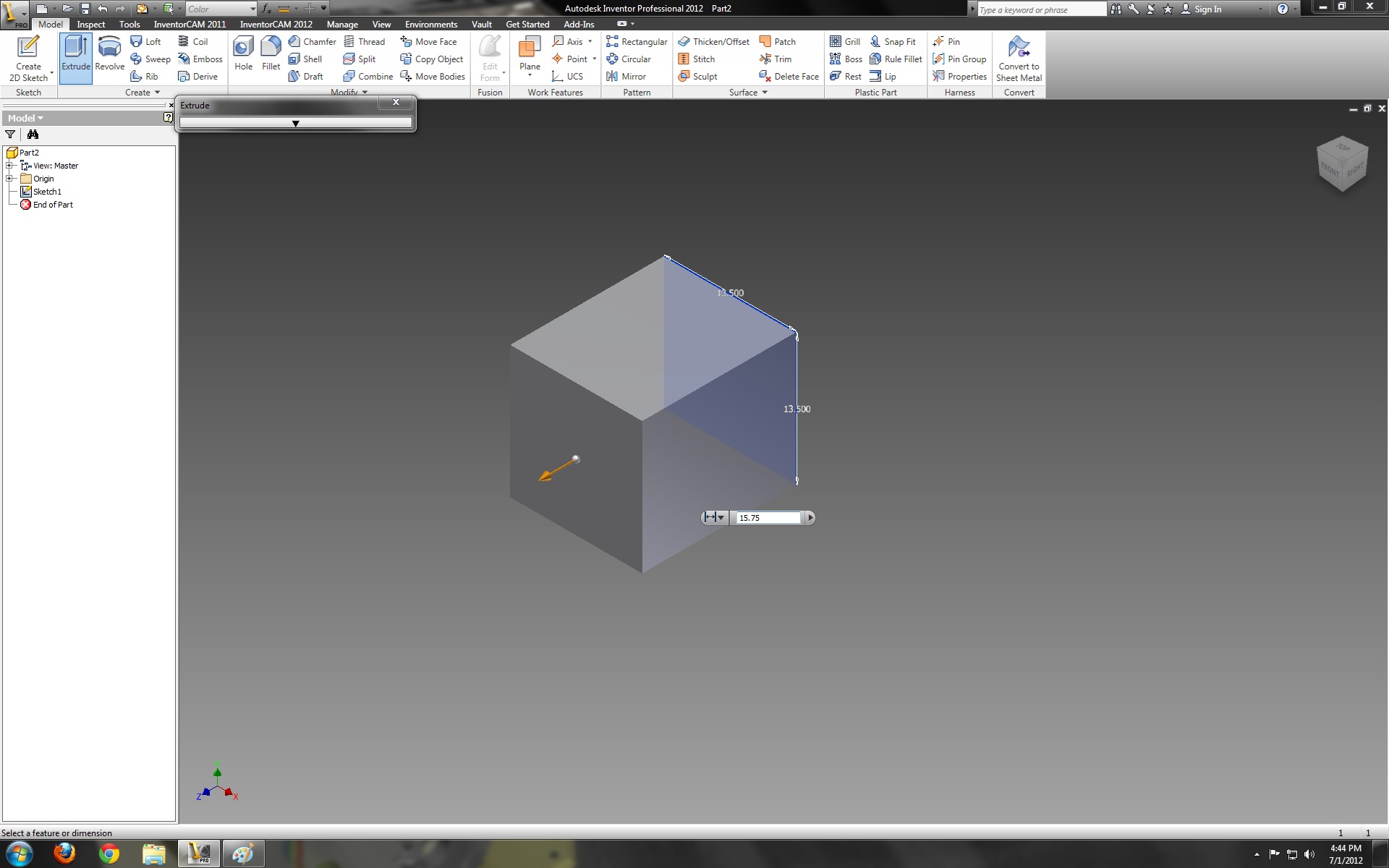Image resolution: width=1389 pixels, height=868 pixels.
Task: Open Firefox from the taskbar
Action: (64, 854)
